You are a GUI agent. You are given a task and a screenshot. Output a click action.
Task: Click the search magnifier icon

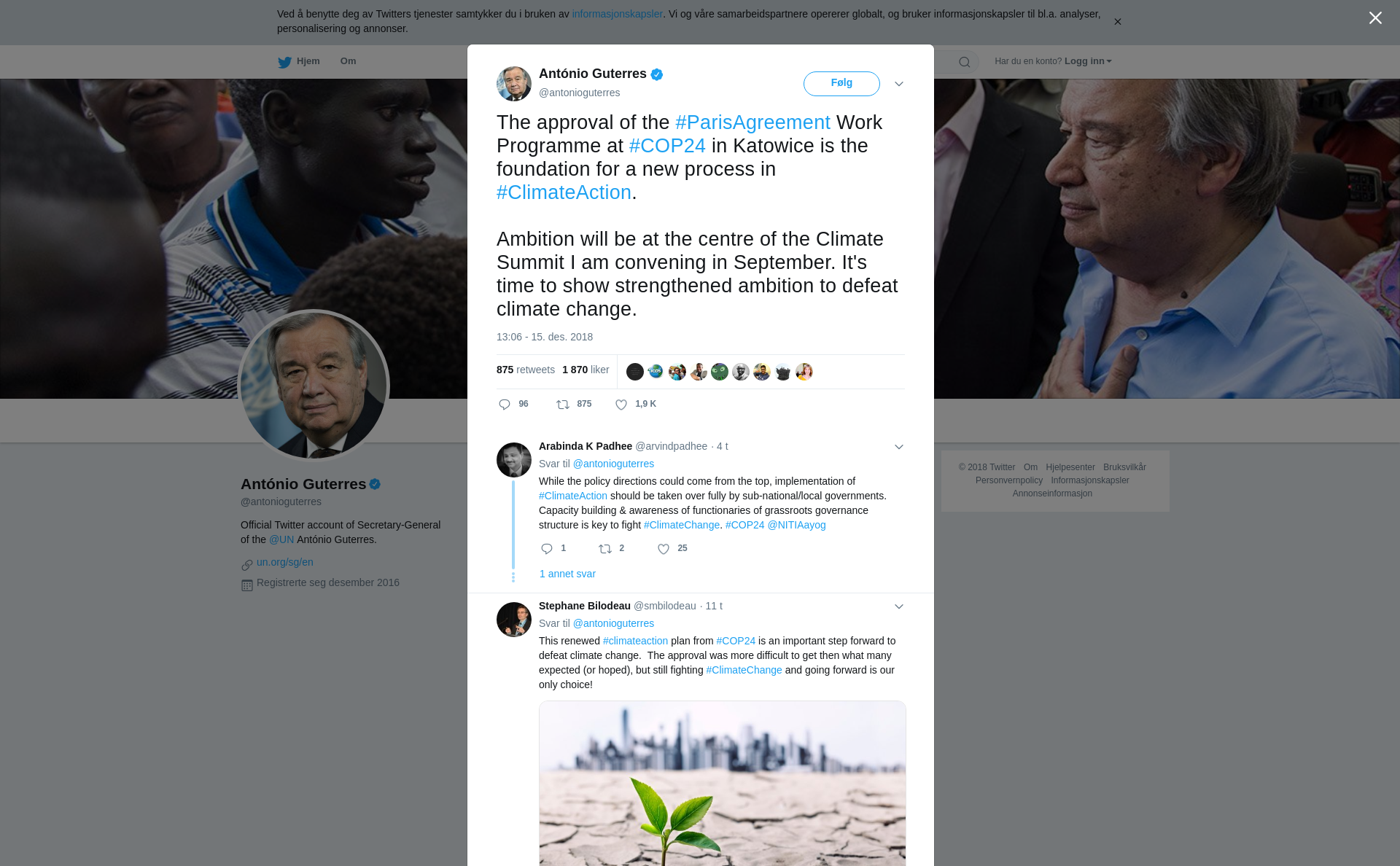[x=965, y=62]
